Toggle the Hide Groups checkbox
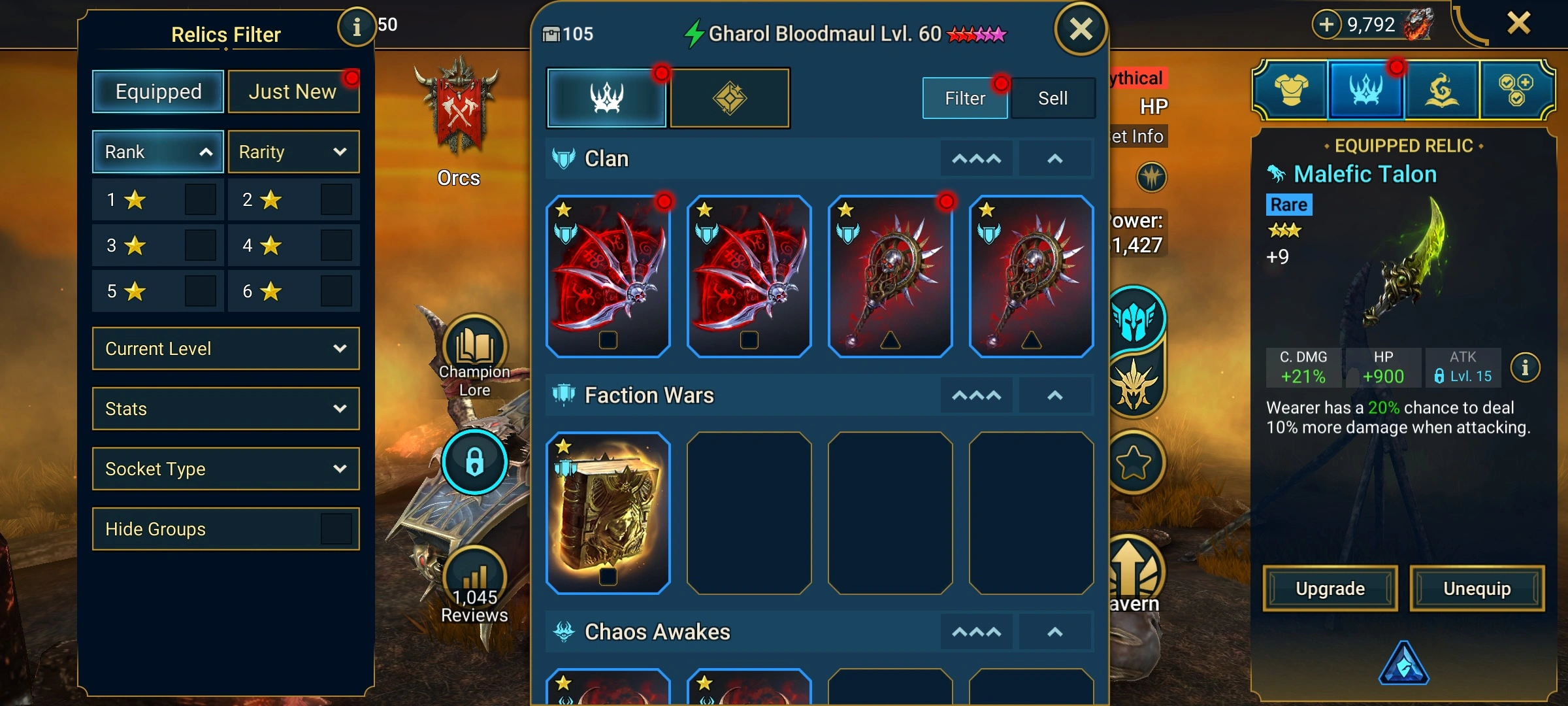Screen dimensions: 1568x706 (x=336, y=529)
